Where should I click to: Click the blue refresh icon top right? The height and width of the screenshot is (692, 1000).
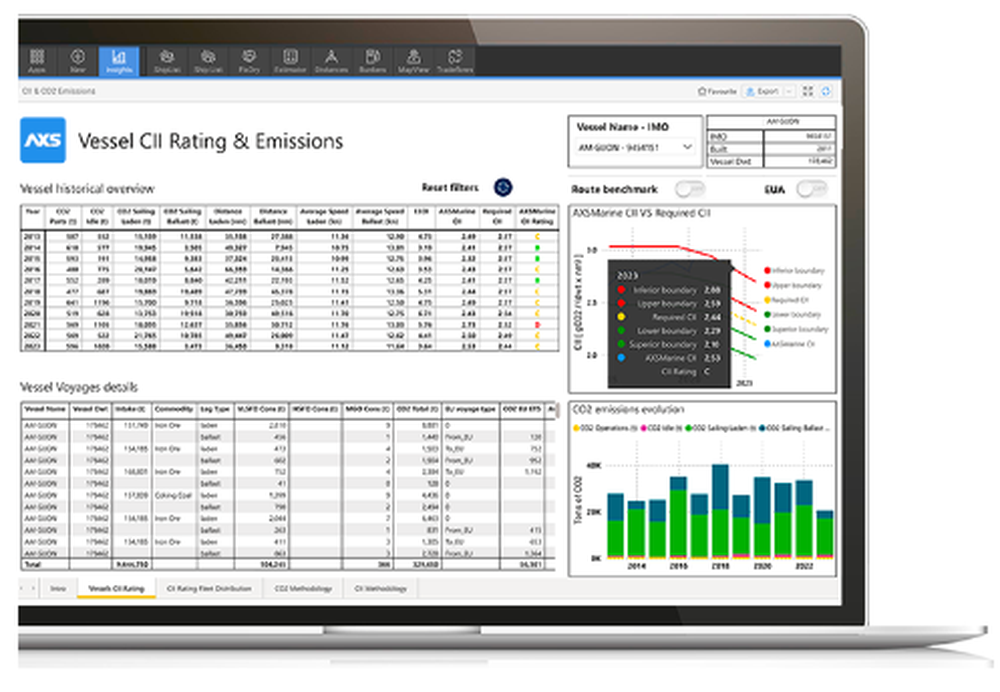coord(826,91)
